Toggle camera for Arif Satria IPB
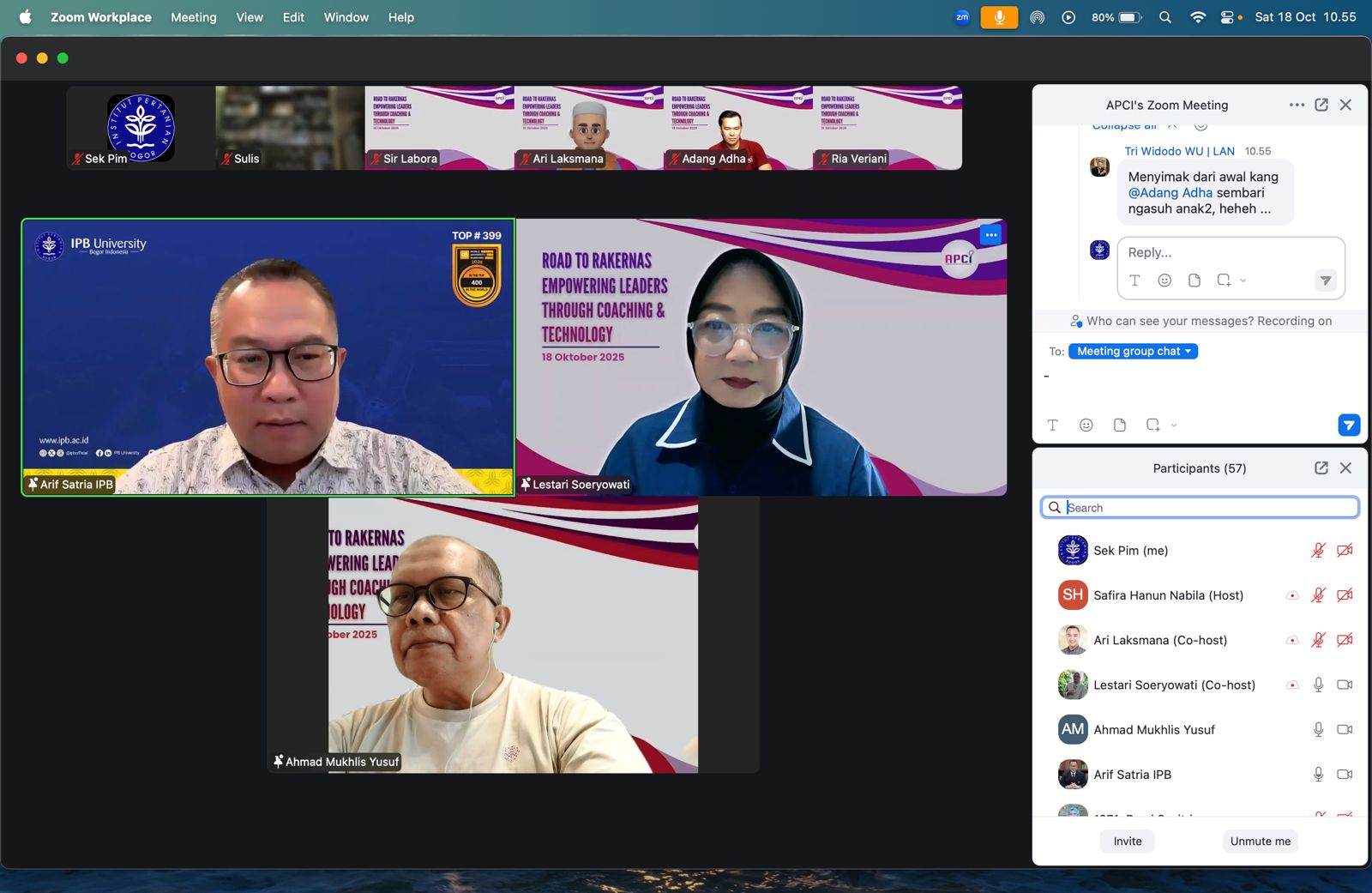Screen dimensions: 1372x893 [1345, 774]
